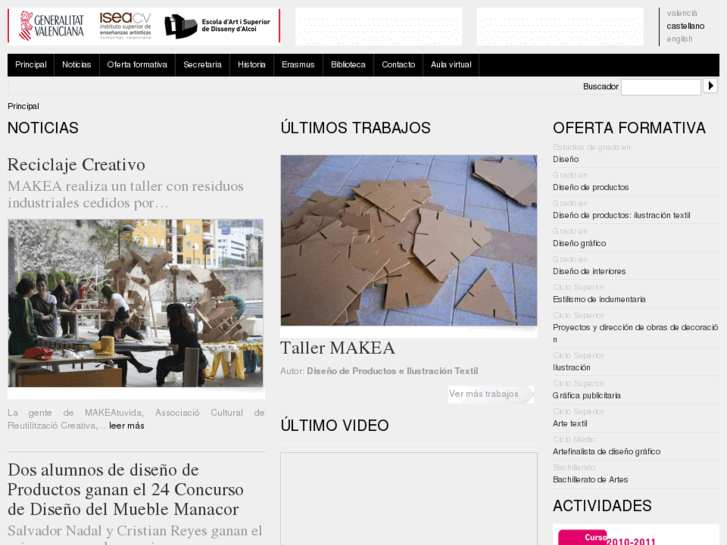Open the Principal menu item
Image resolution: width=727 pixels, height=545 pixels.
(x=31, y=64)
